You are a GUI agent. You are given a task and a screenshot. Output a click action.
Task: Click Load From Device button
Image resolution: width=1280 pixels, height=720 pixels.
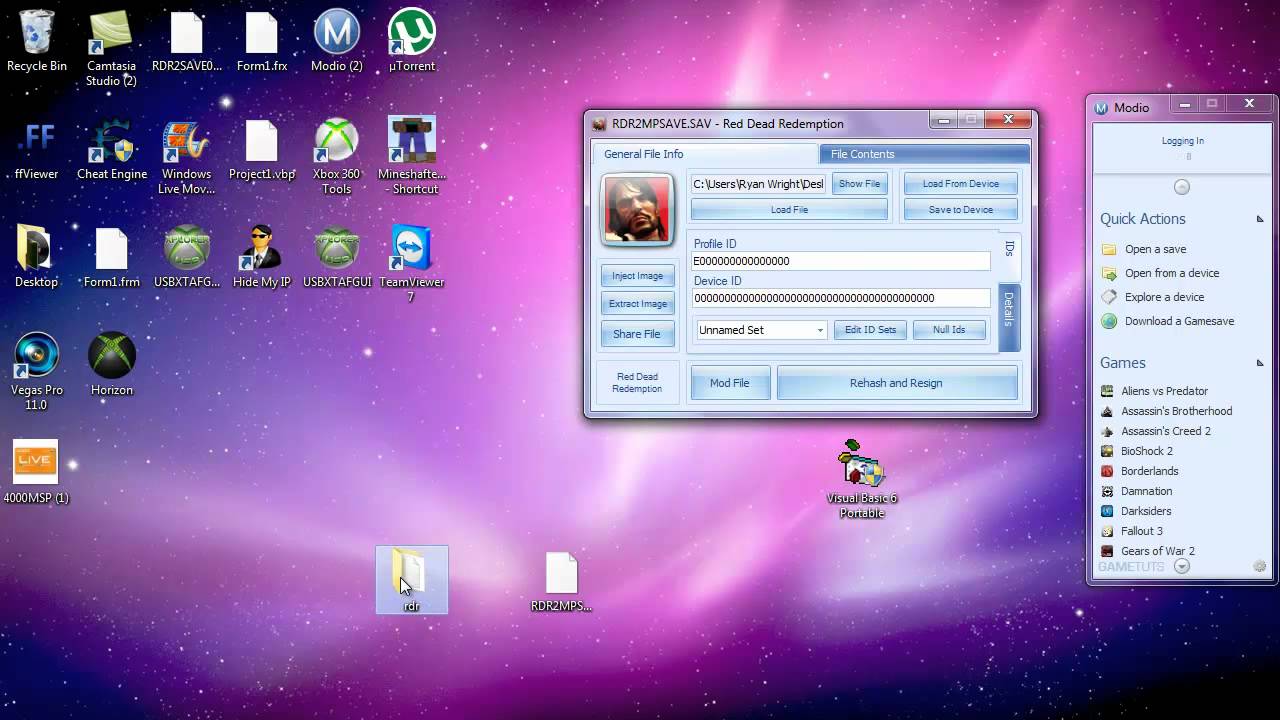tap(960, 184)
